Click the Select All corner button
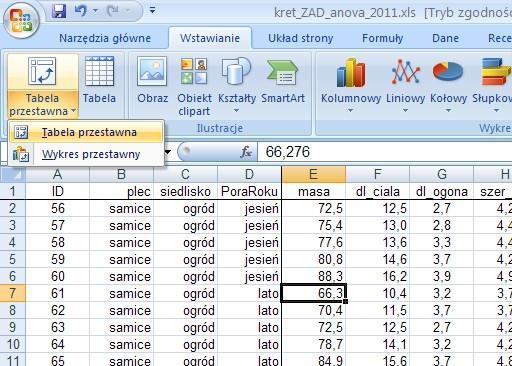Screen dimensions: 512x366 click(x=12, y=174)
